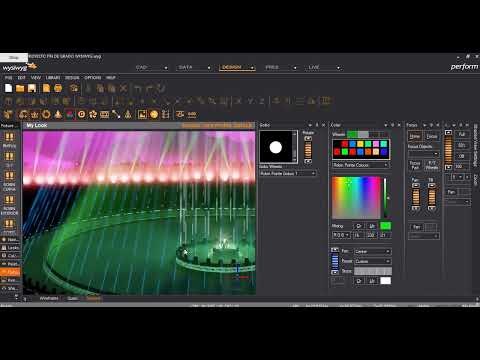Click the diagonal line with endpoints toolbar icon
The width and height of the screenshot is (480, 360).
(x=116, y=115)
